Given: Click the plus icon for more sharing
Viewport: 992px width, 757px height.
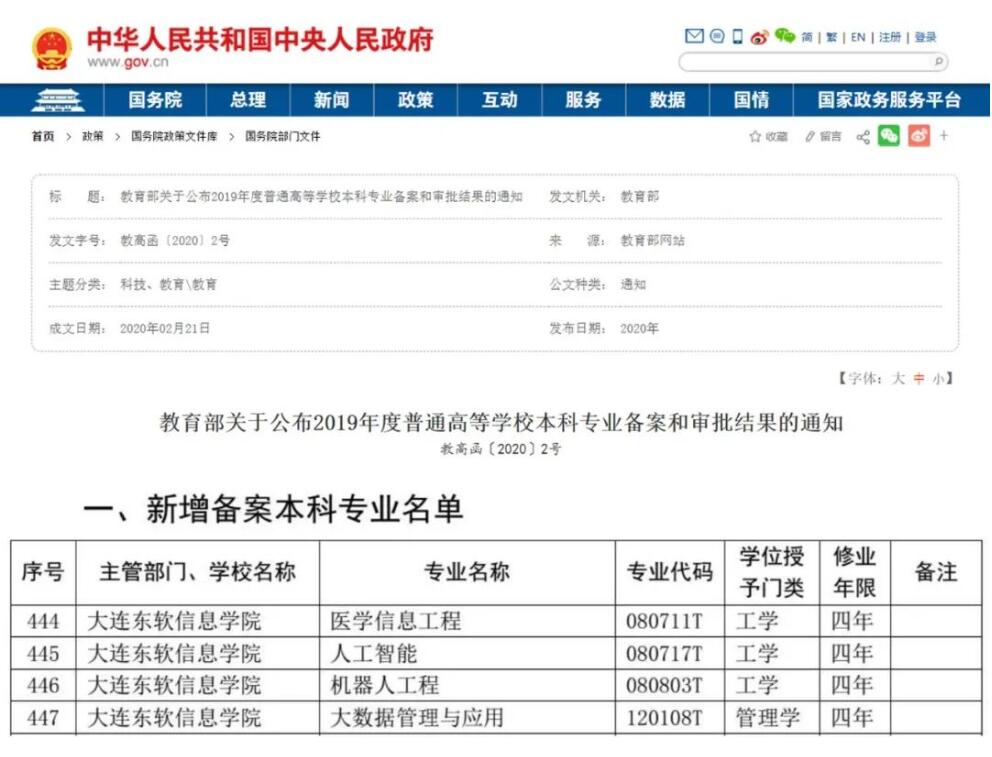Looking at the screenshot, I should pyautogui.click(x=944, y=135).
